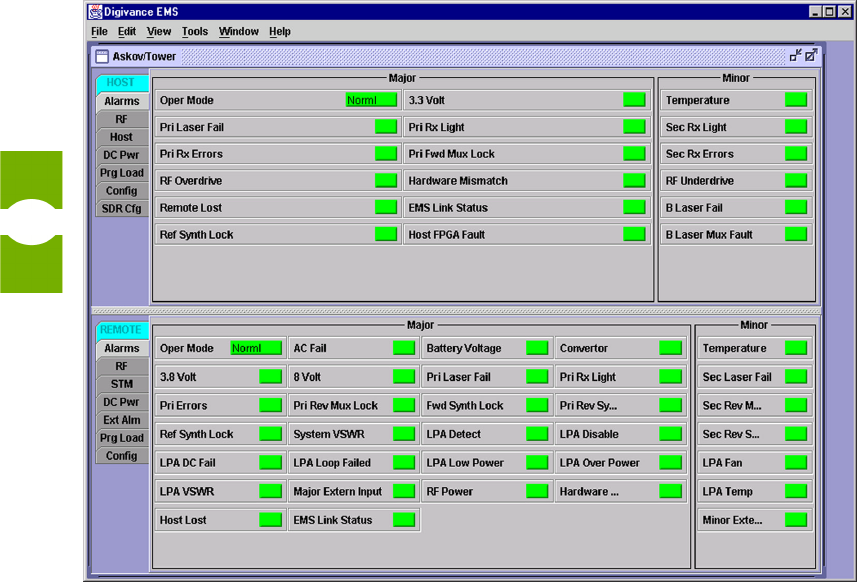Click the Fwd Synth Lock label
Viewport: 857px width, 582px height.
click(465, 405)
